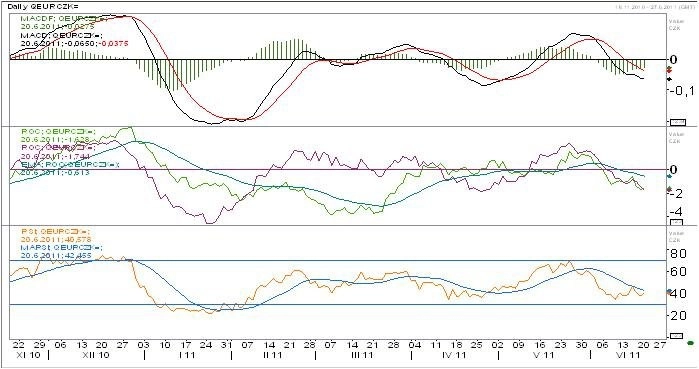Click the red MACD signal value marker on axis
699x369 pixels.
pyautogui.click(x=669, y=70)
